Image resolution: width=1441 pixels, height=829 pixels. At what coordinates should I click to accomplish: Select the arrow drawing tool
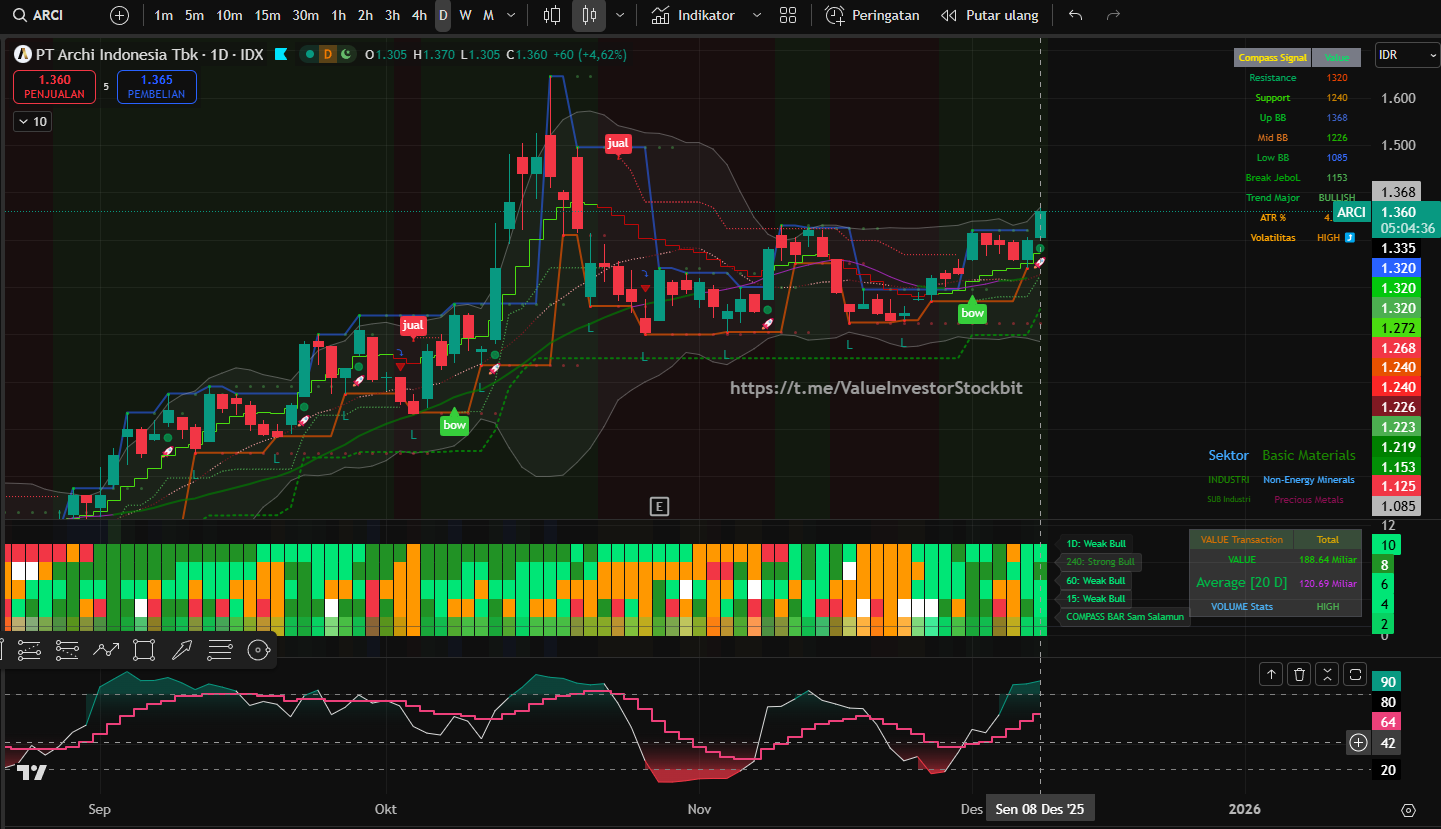point(182,650)
